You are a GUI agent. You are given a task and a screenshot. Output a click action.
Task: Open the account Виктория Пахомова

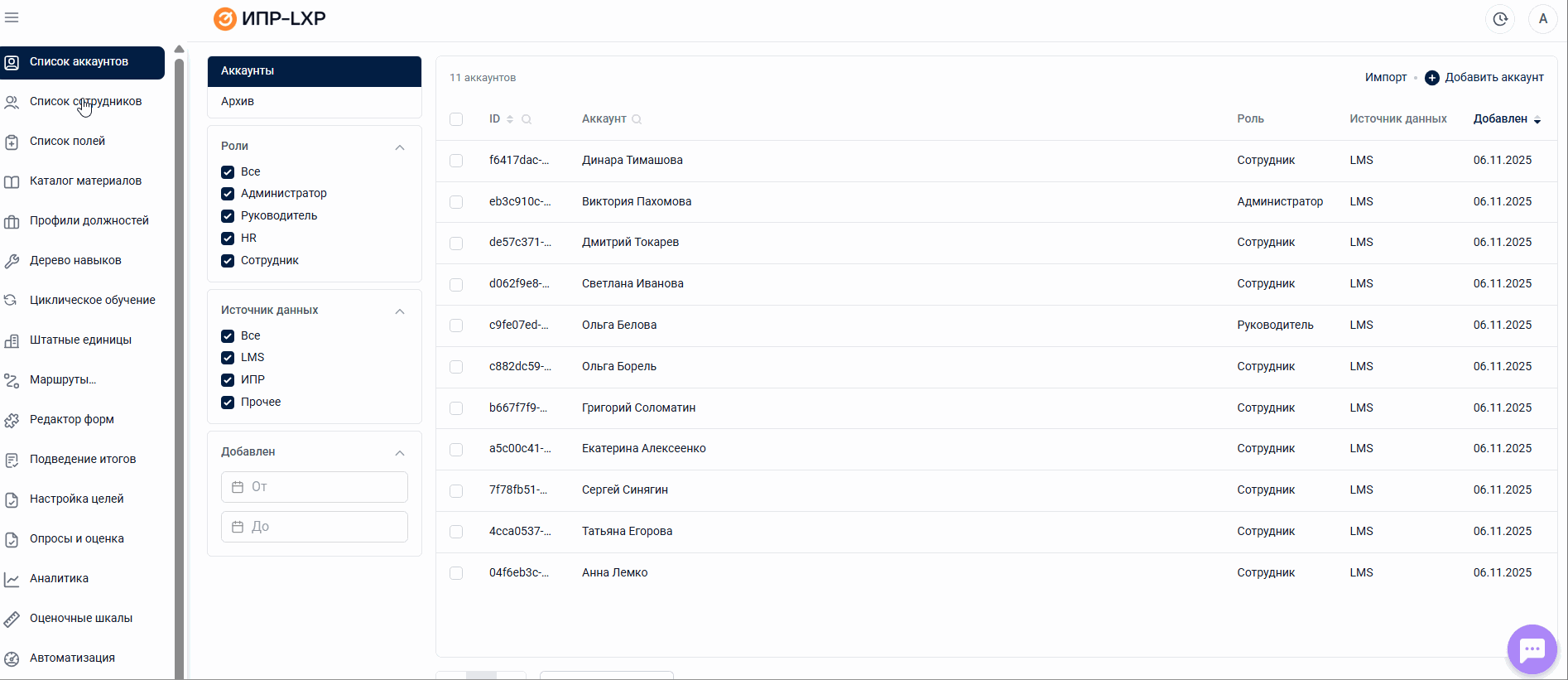(x=637, y=202)
